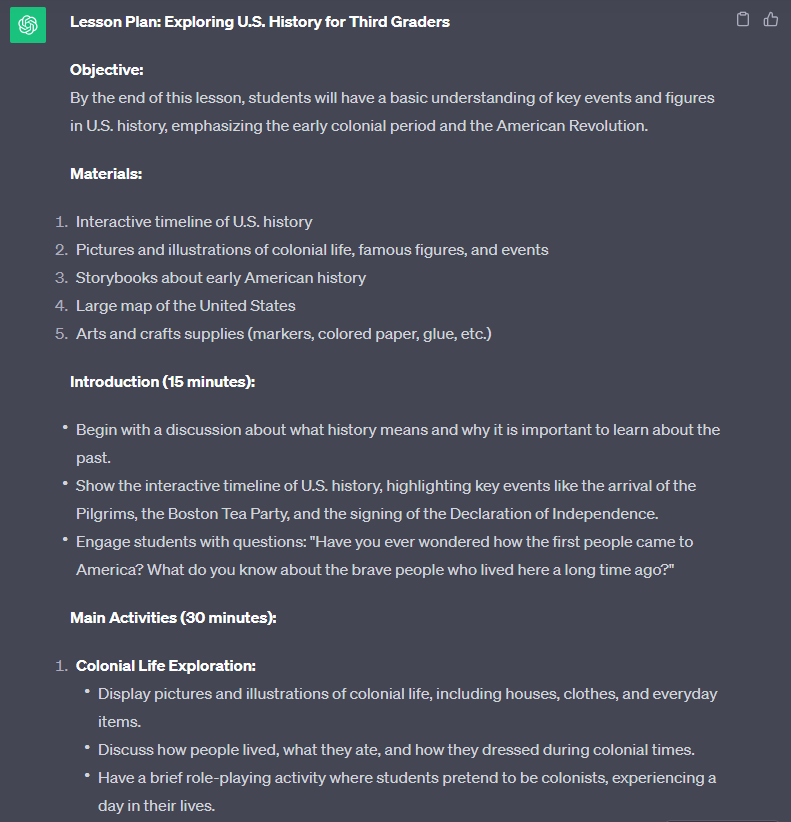
Task: Click the bullet on how colonists lived and ate
Action: click(396, 750)
